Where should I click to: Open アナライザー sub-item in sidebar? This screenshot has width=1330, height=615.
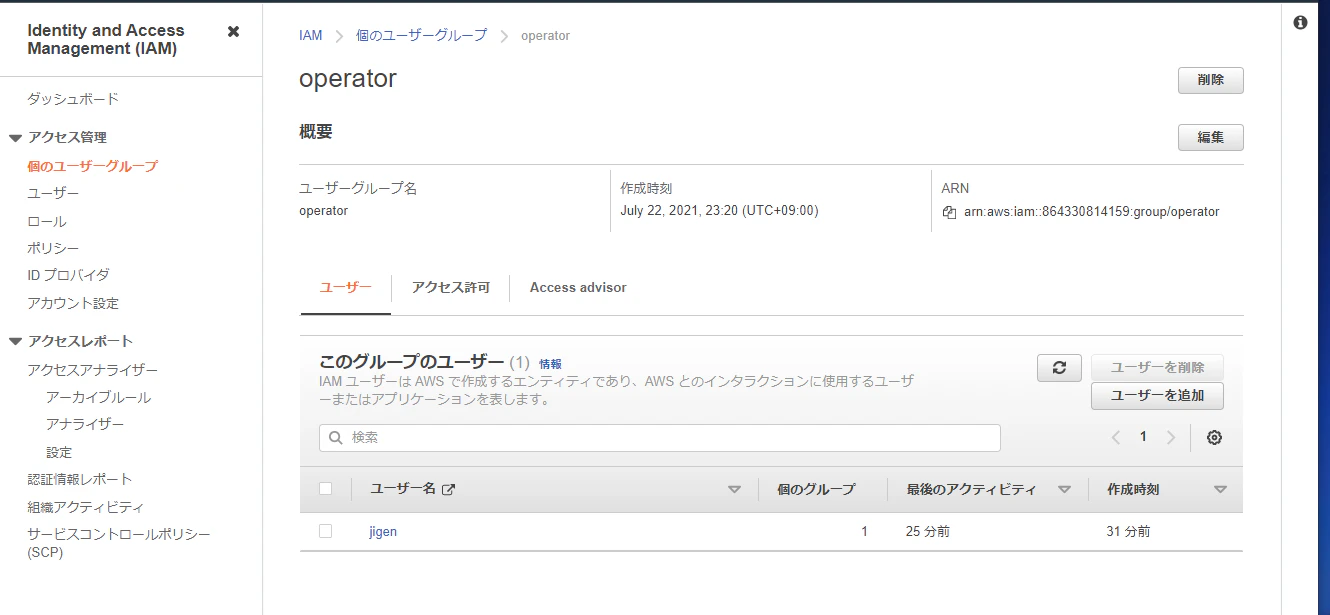click(85, 424)
